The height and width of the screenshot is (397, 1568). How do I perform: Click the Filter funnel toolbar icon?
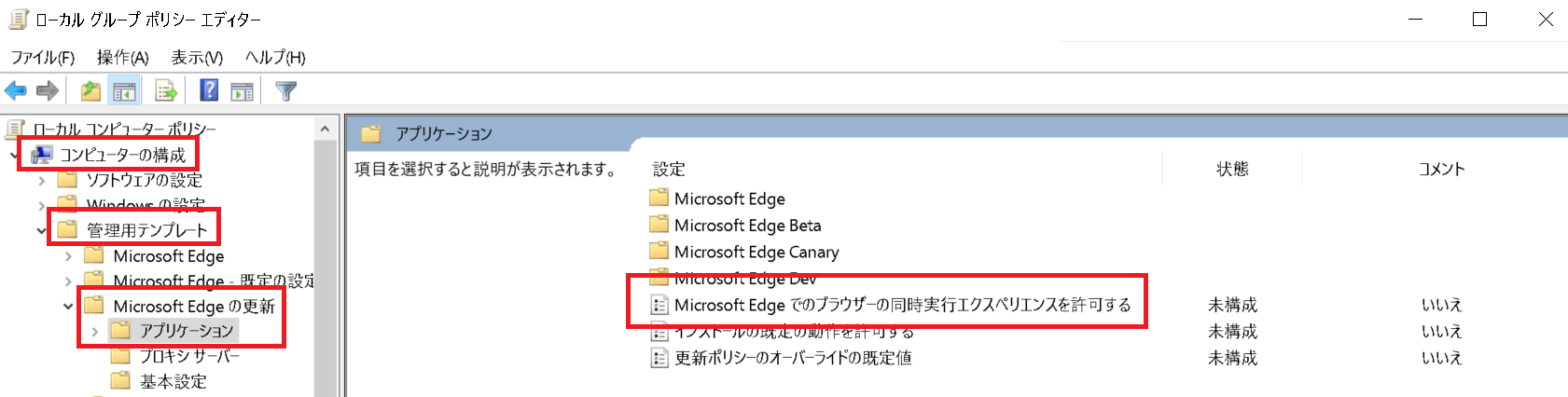tap(286, 90)
